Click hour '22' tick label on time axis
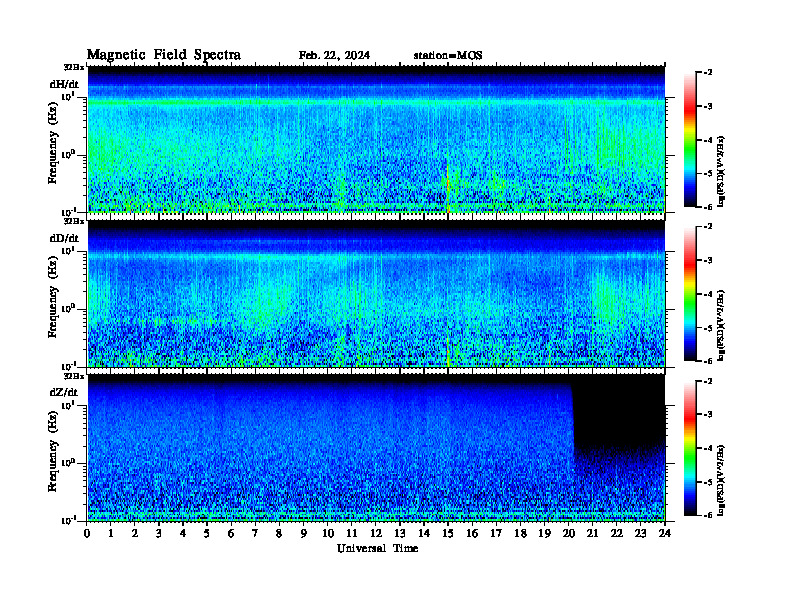The image size is (792, 612). pyautogui.click(x=617, y=533)
